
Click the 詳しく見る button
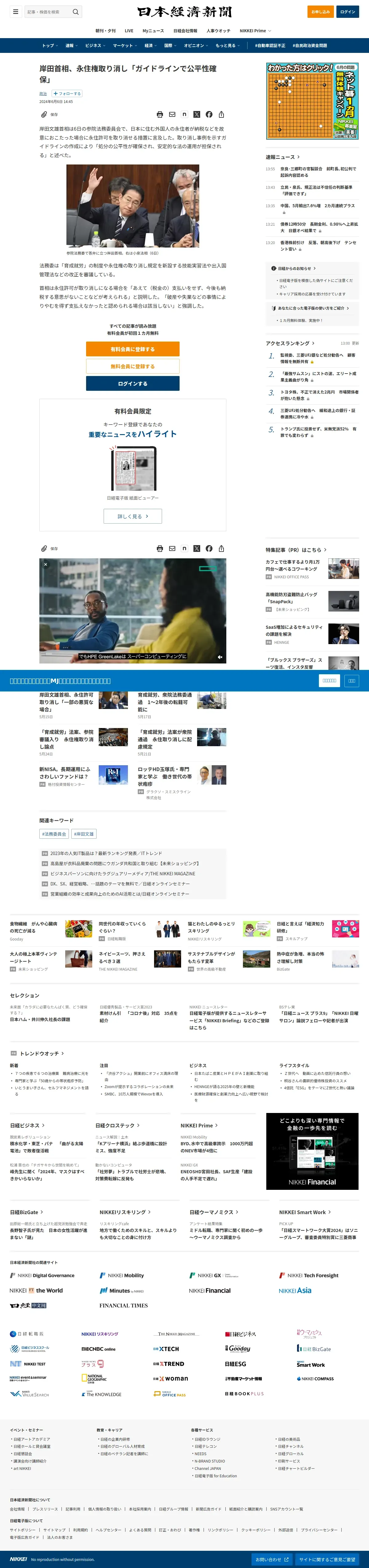(x=133, y=516)
